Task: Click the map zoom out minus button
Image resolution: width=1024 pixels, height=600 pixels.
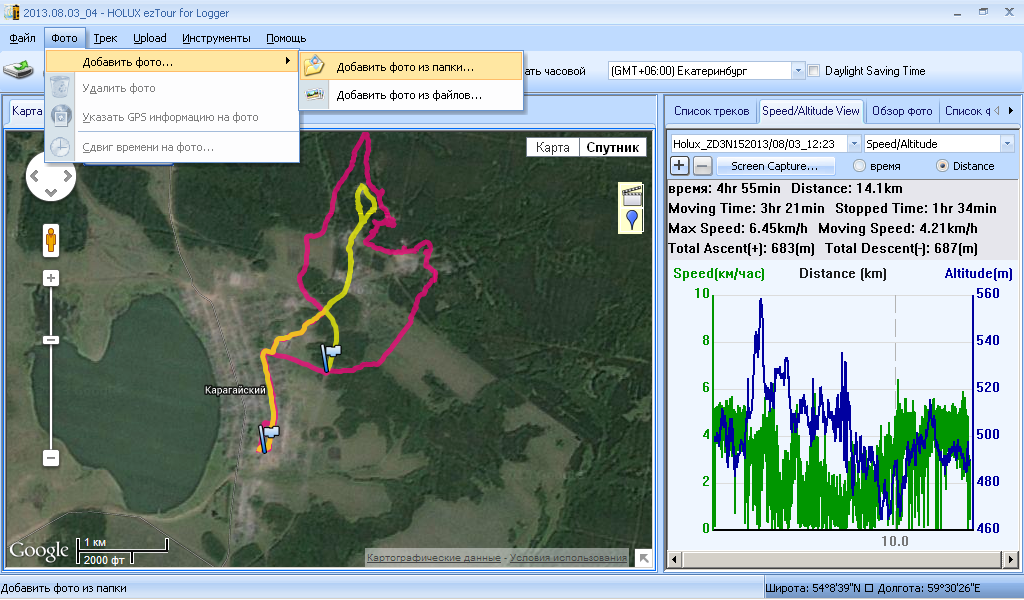Action: tap(51, 458)
